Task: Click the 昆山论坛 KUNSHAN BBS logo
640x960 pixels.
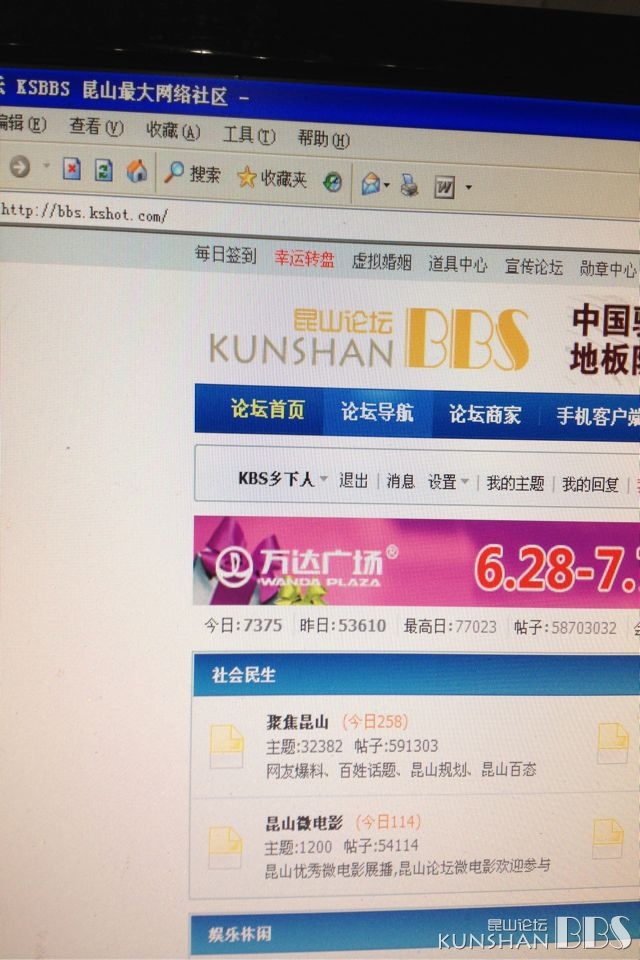Action: pos(369,339)
